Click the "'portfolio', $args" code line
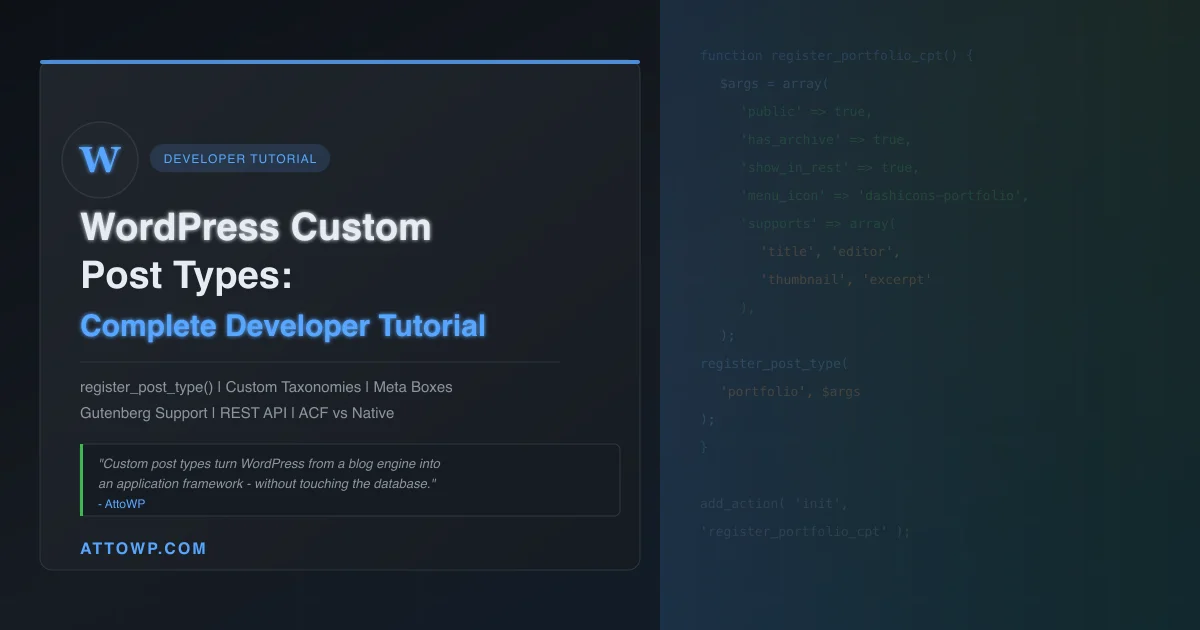The image size is (1200, 630). click(x=790, y=392)
